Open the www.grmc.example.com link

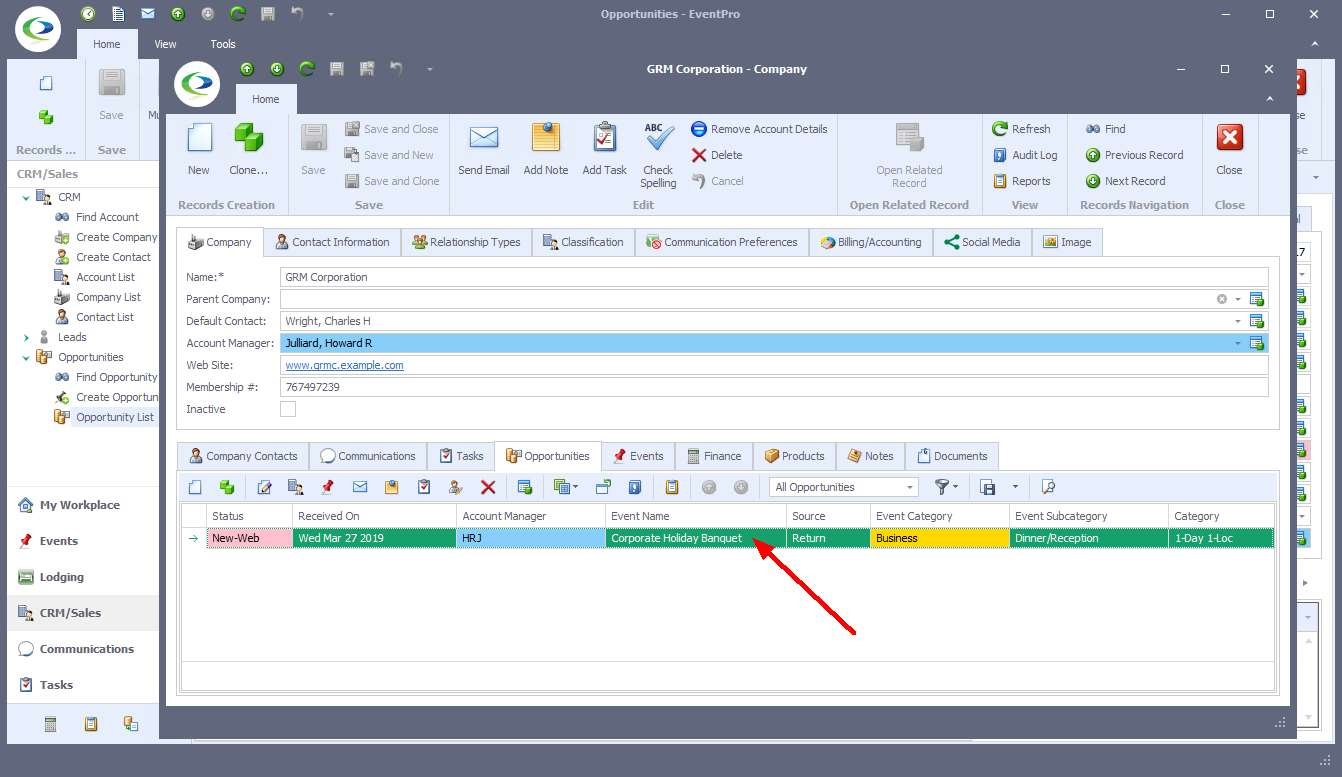tap(345, 366)
